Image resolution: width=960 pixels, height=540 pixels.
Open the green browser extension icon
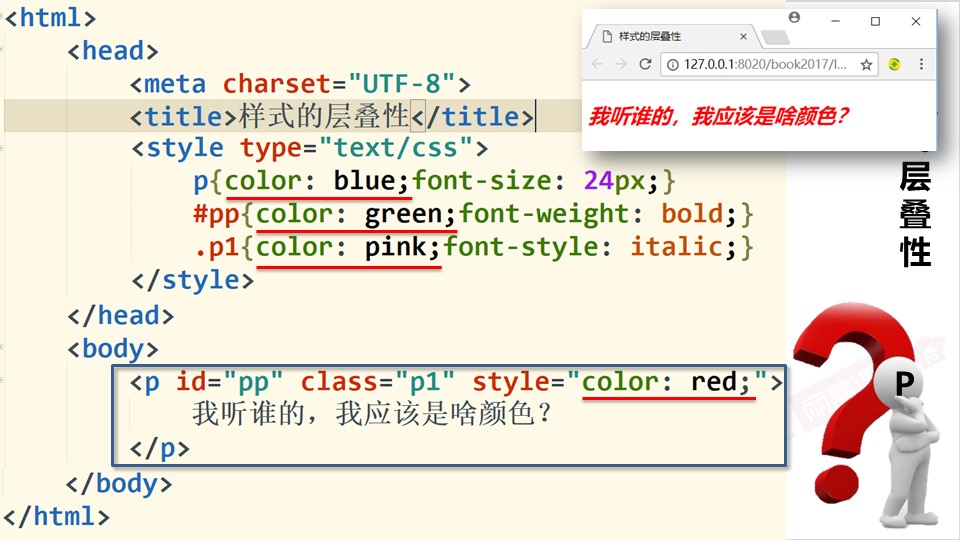(x=894, y=64)
